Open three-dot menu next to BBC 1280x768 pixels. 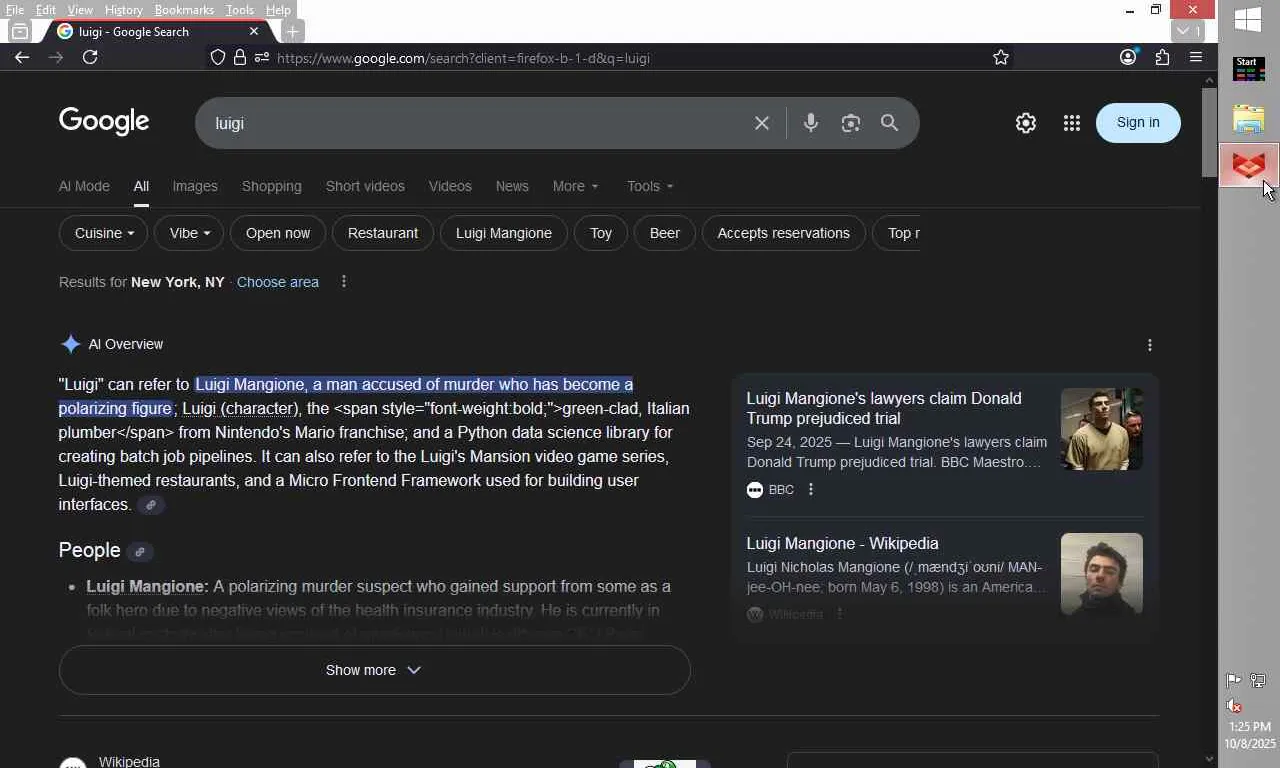click(811, 489)
